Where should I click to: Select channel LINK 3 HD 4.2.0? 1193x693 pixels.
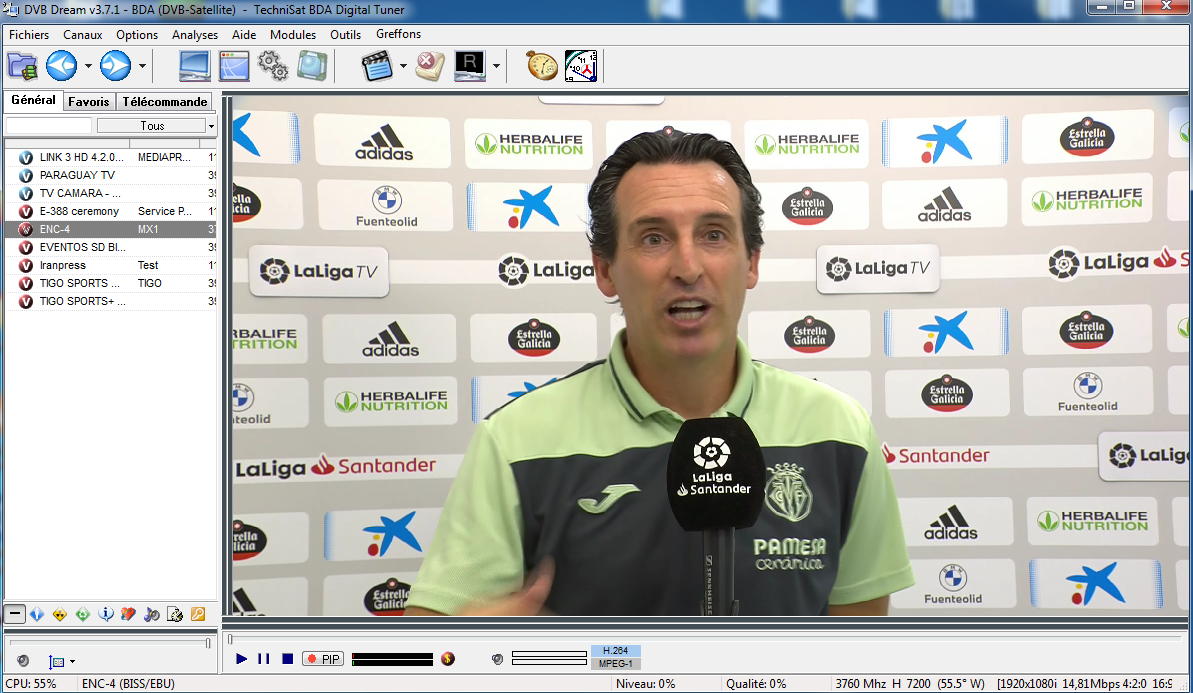click(x=111, y=157)
